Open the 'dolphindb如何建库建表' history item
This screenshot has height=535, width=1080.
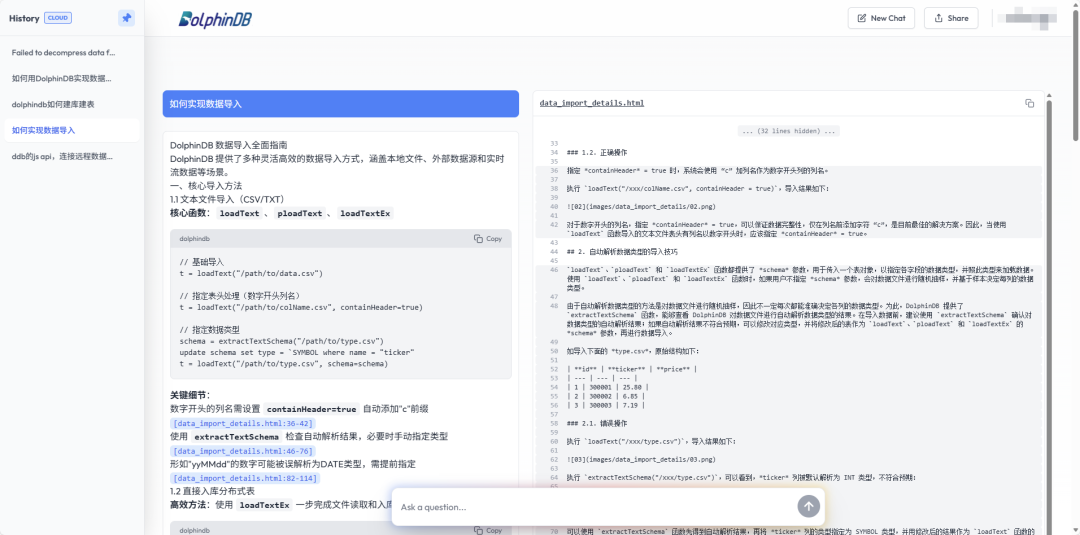click(72, 104)
